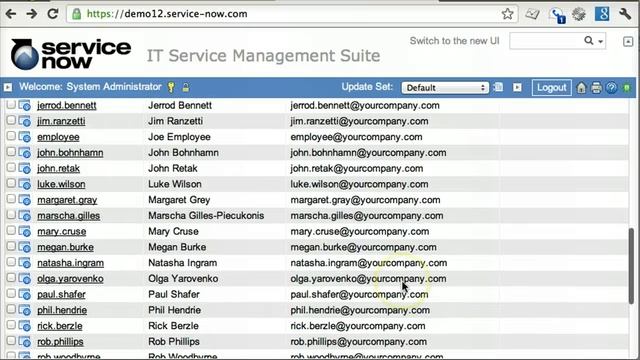640x360 pixels.
Task: Open the record preview icon for luke.wilson
Action: pyautogui.click(x=24, y=184)
